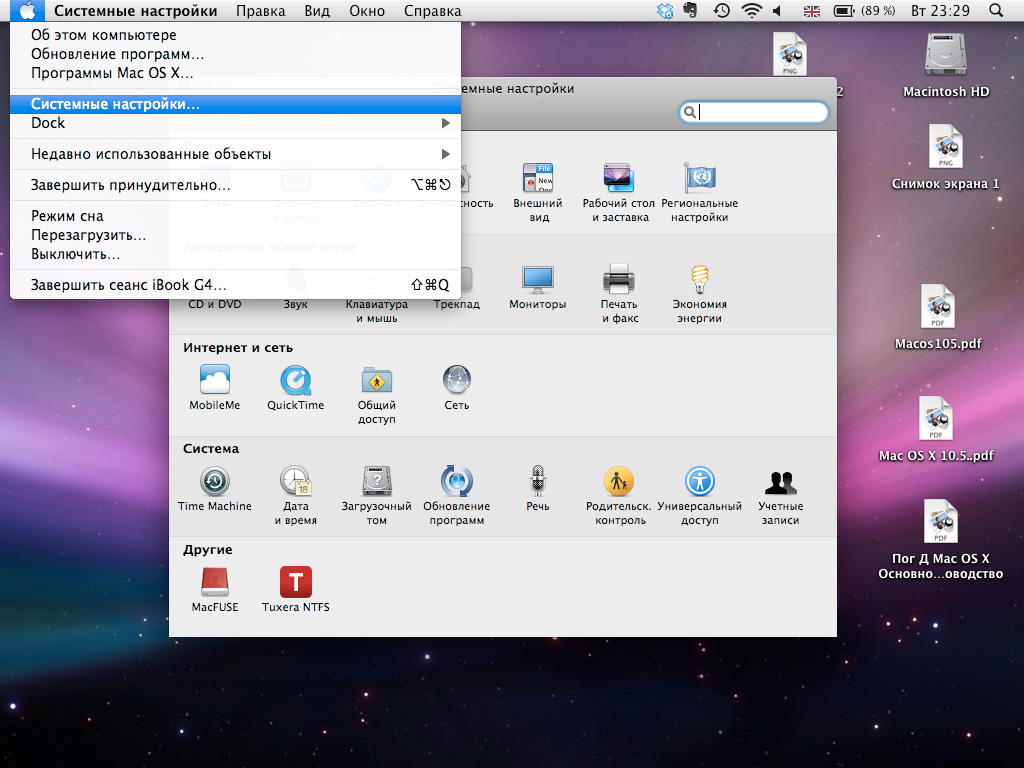Open the Окно menu
Screen dimensions: 1024x768
click(x=367, y=11)
